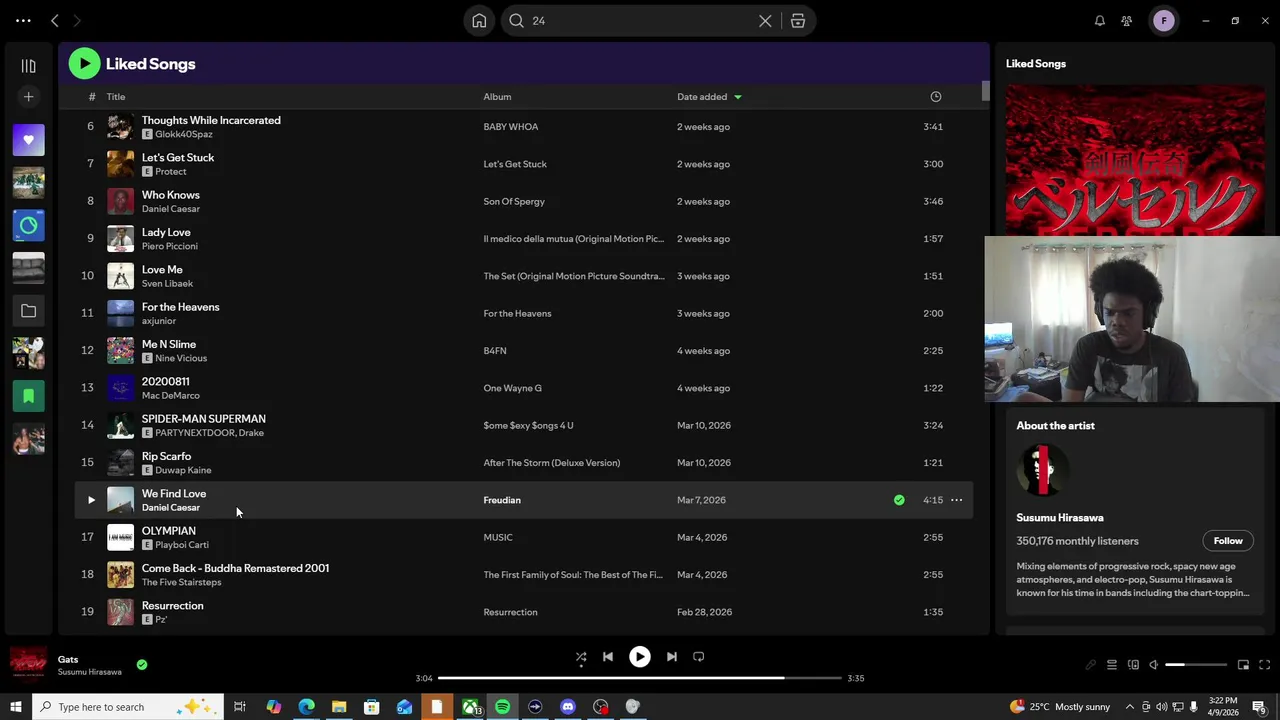Sort by the duration clock header
This screenshot has height=720, width=1280.
point(936,97)
